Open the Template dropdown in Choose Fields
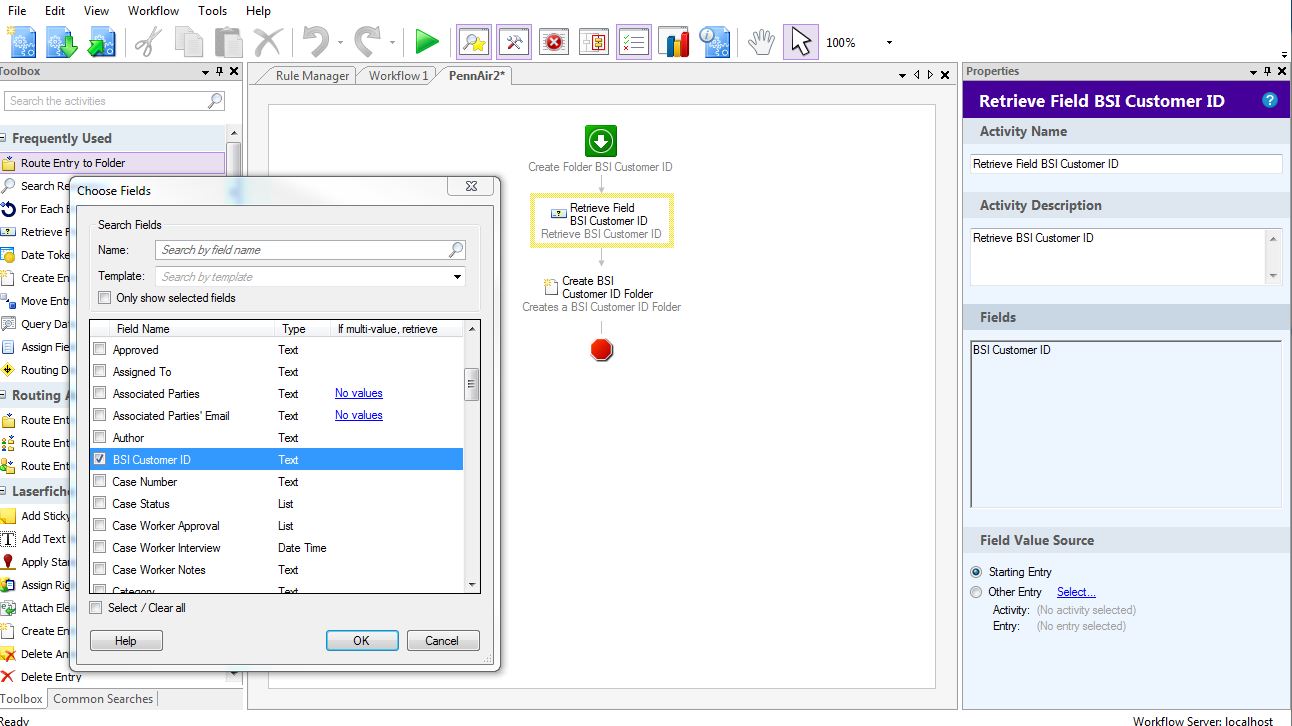 [457, 277]
